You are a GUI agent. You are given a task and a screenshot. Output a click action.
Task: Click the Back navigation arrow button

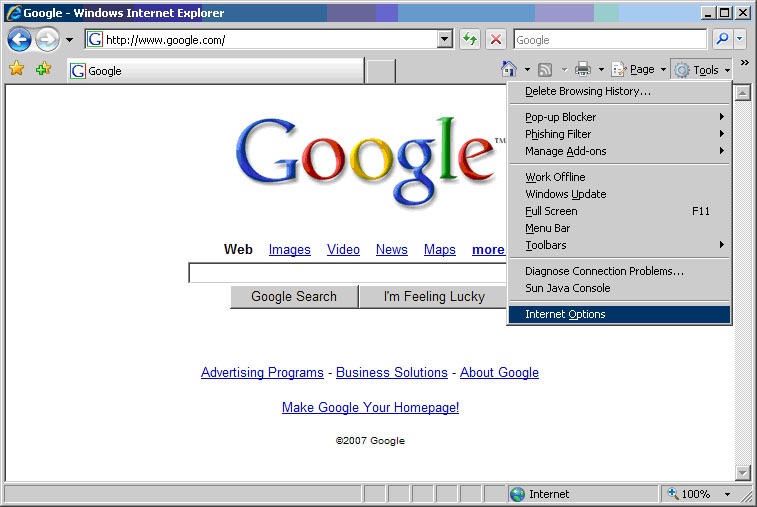20,40
